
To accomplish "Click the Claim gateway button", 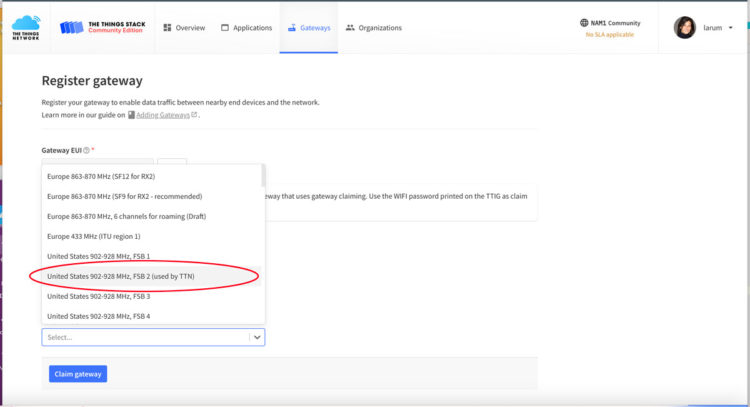I will [x=78, y=374].
